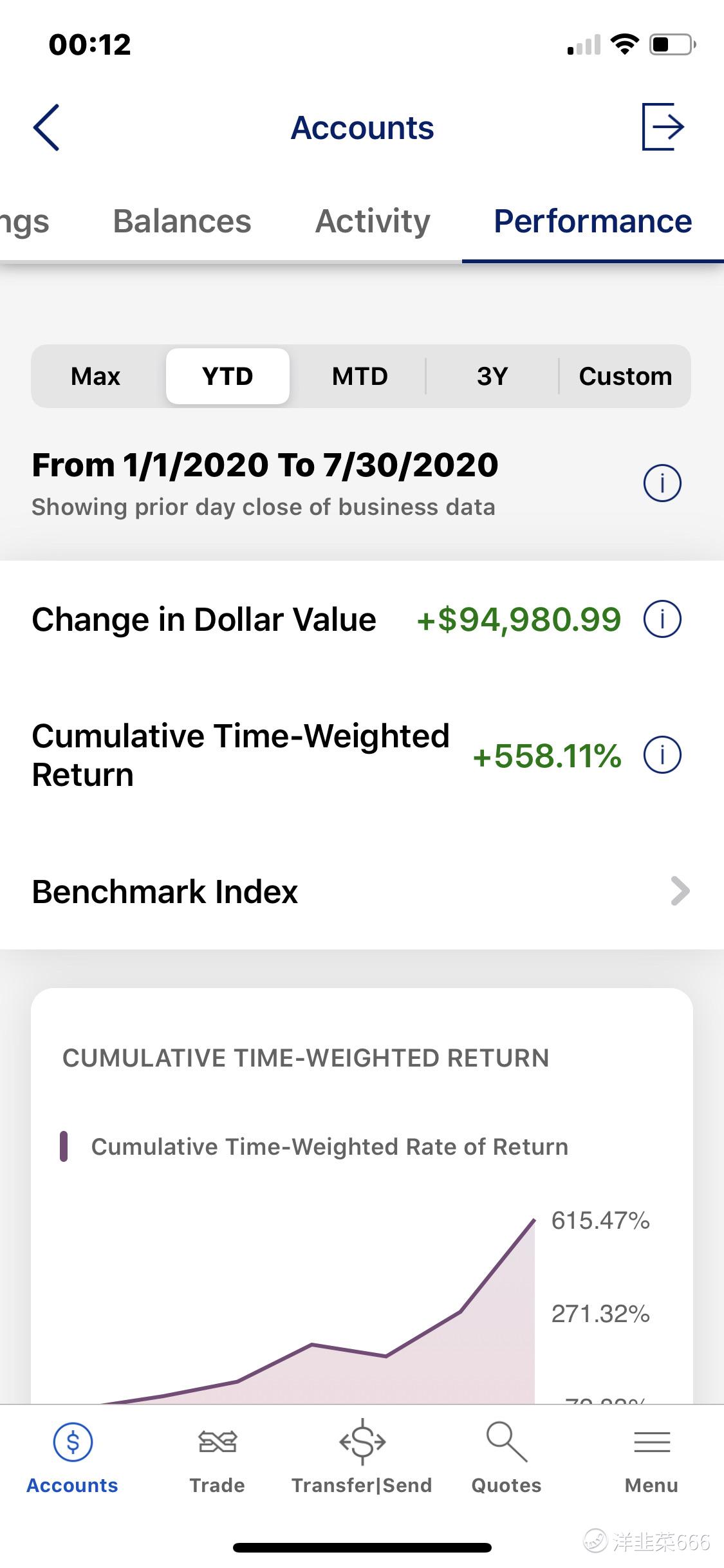Select the 3Y time range
Screen dimensions: 724x1568
[x=492, y=377]
